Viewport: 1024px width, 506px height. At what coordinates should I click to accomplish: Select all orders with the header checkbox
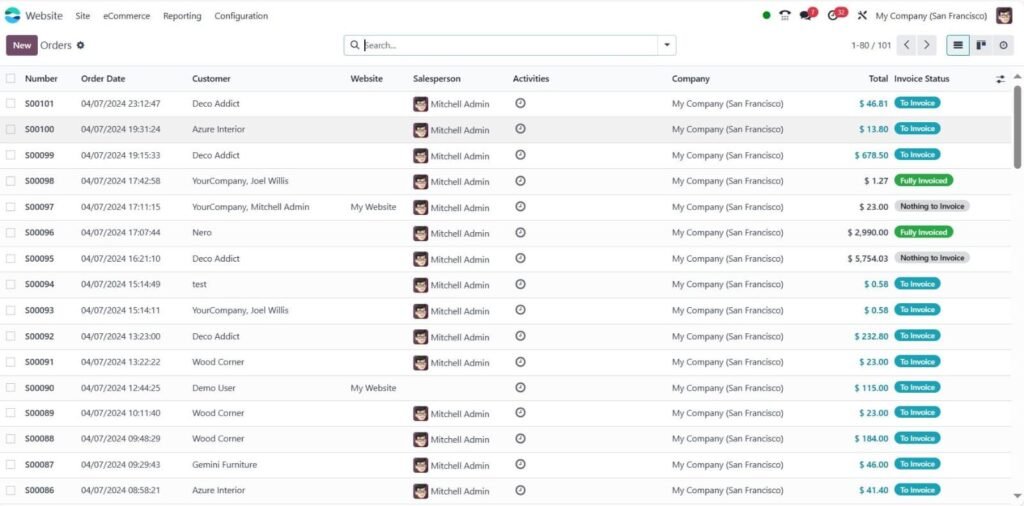coord(10,78)
